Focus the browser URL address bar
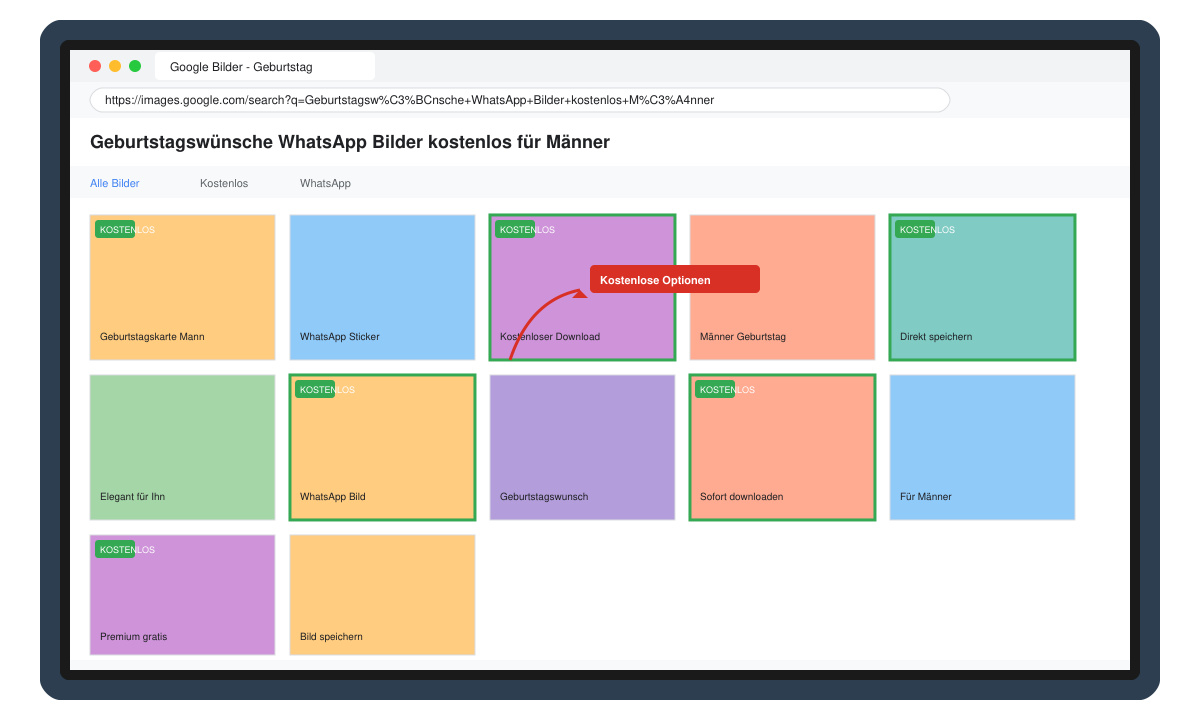This screenshot has width=1200, height=720. tap(520, 100)
